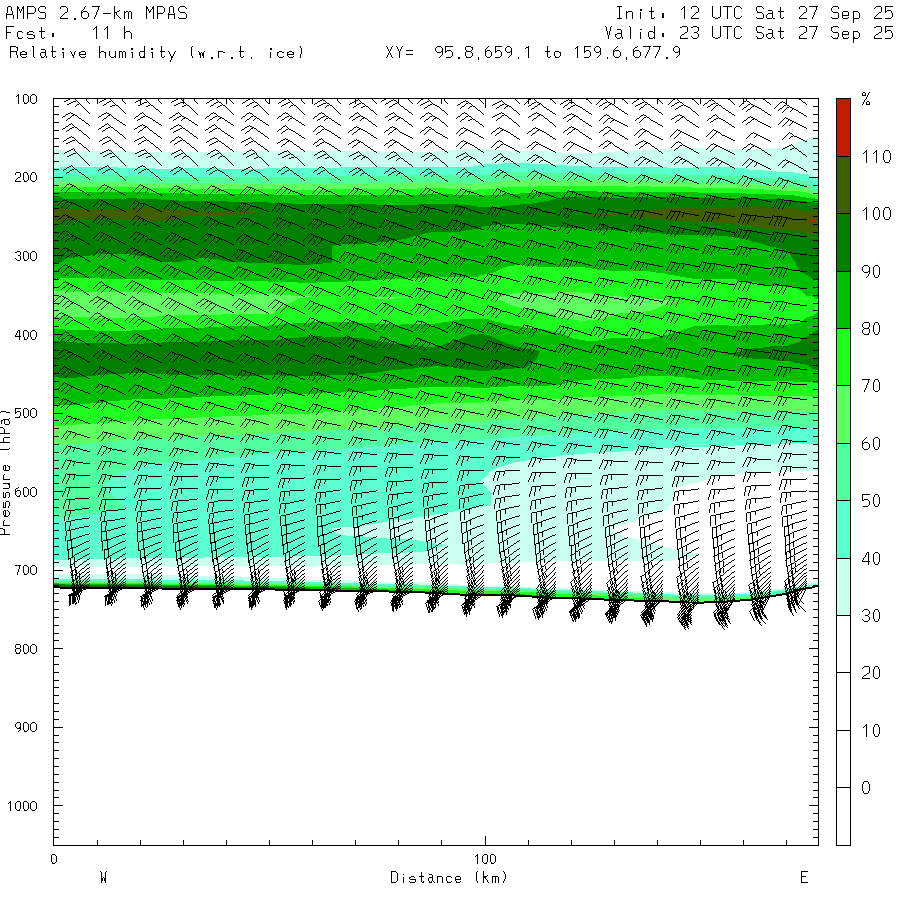Click the colorbar label '110'
The image size is (900, 900).
[876, 157]
